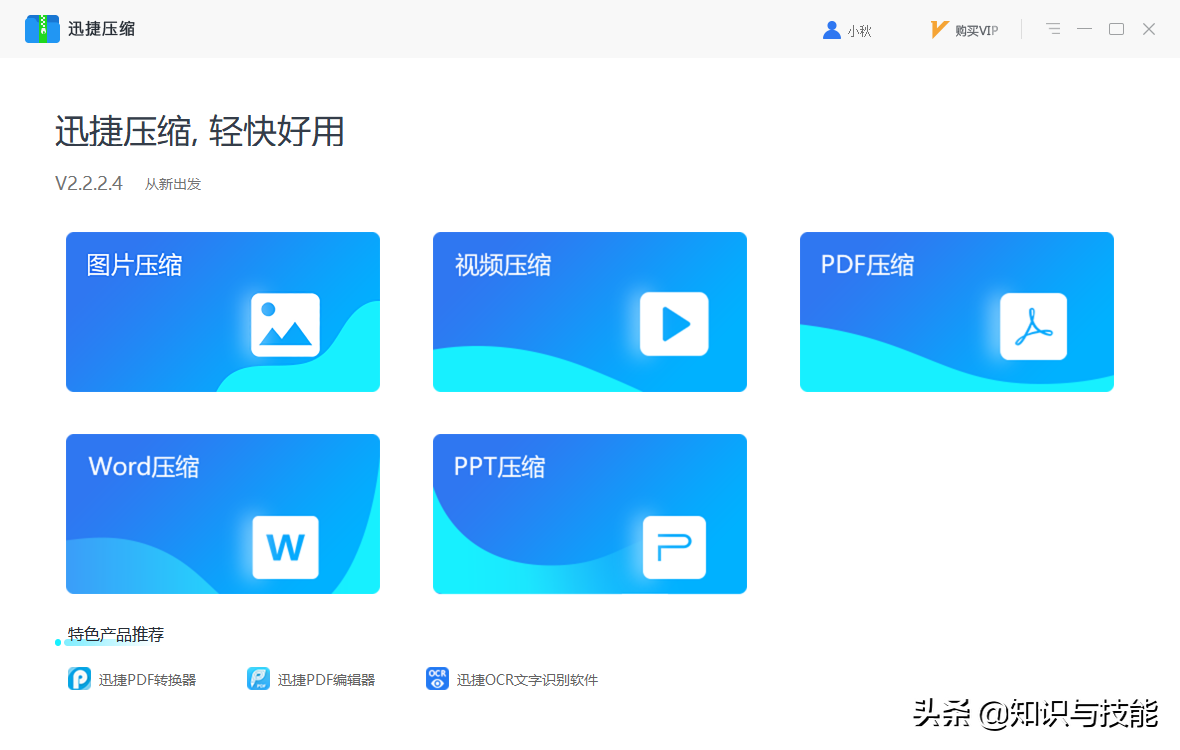Open 视频压缩 by its title text
The image size is (1180, 750).
(503, 265)
